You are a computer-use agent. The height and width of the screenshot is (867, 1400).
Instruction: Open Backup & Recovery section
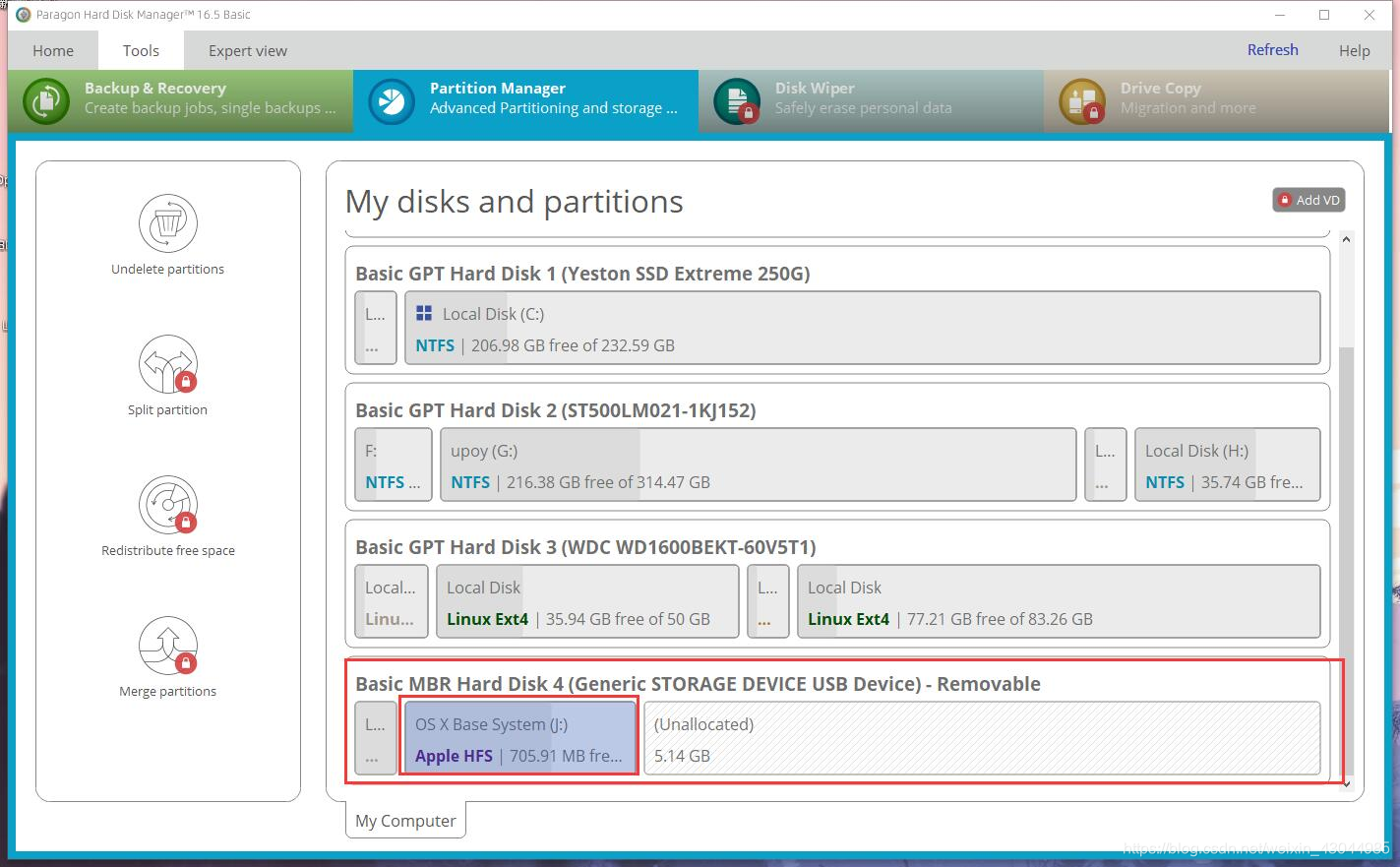180,99
